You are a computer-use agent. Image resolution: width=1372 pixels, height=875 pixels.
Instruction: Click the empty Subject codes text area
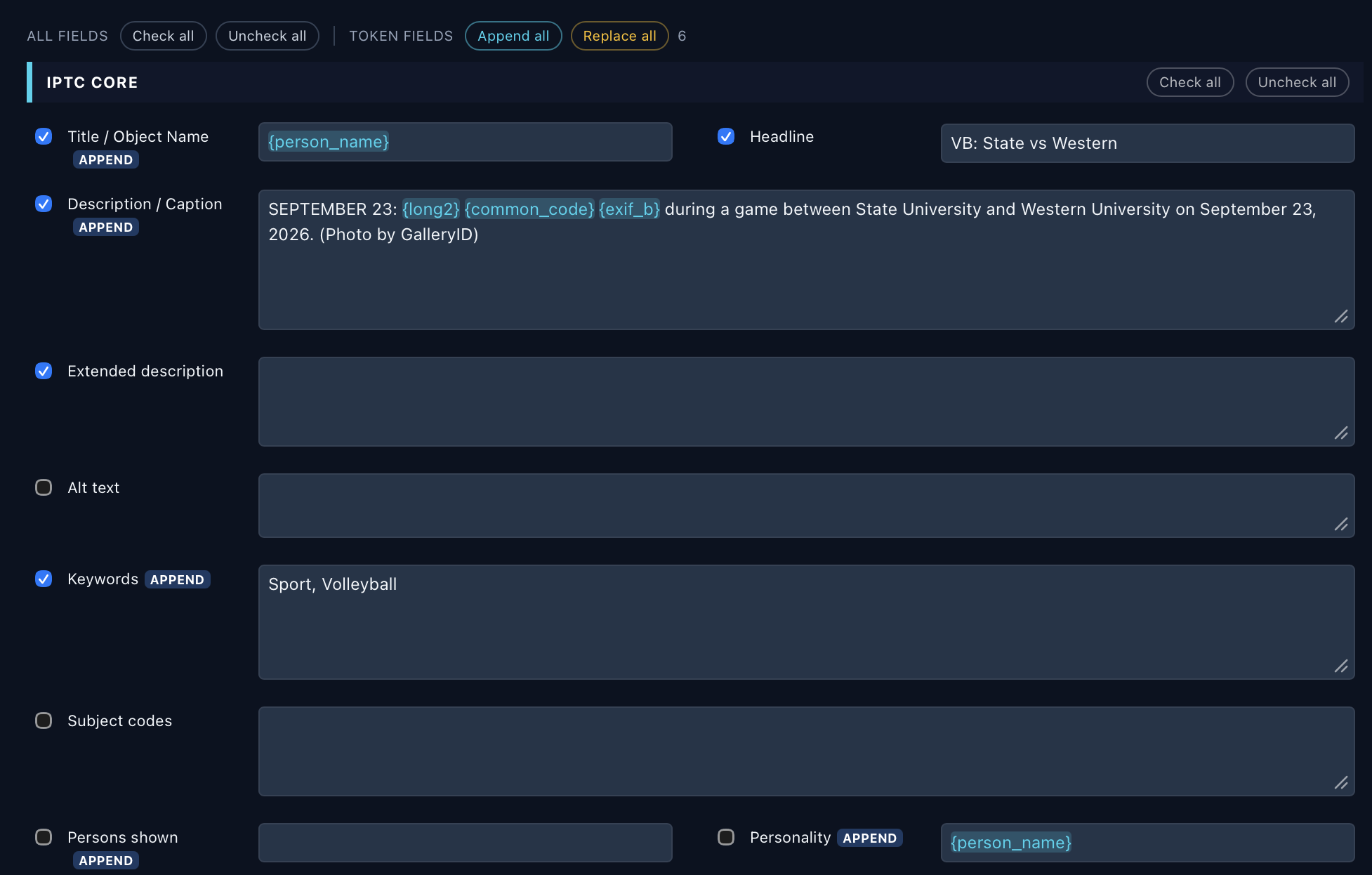point(806,751)
